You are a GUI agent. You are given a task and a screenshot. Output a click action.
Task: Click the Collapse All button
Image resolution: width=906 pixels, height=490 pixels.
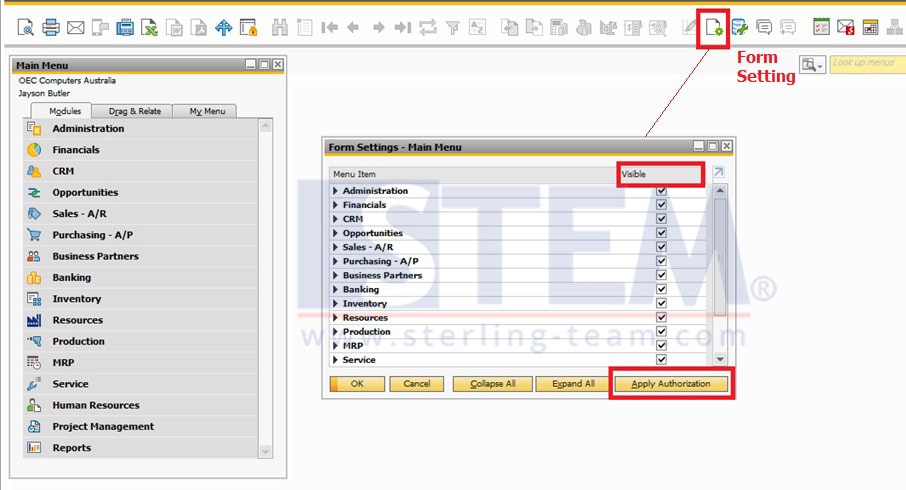[x=492, y=384]
